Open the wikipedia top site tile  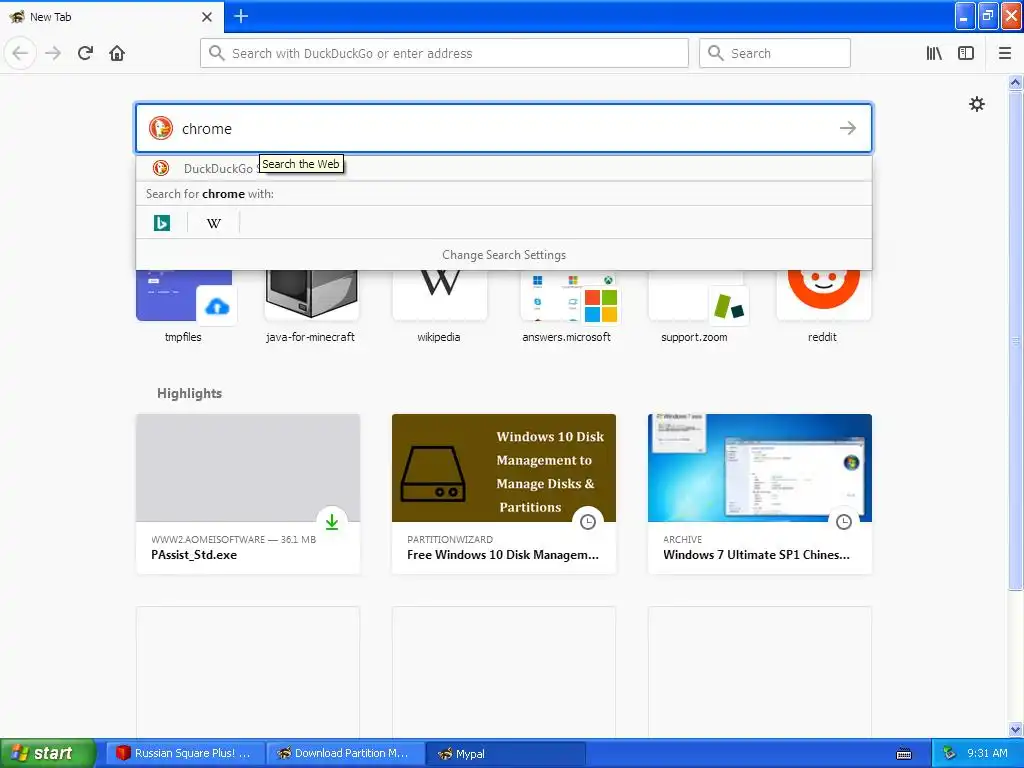tap(440, 306)
